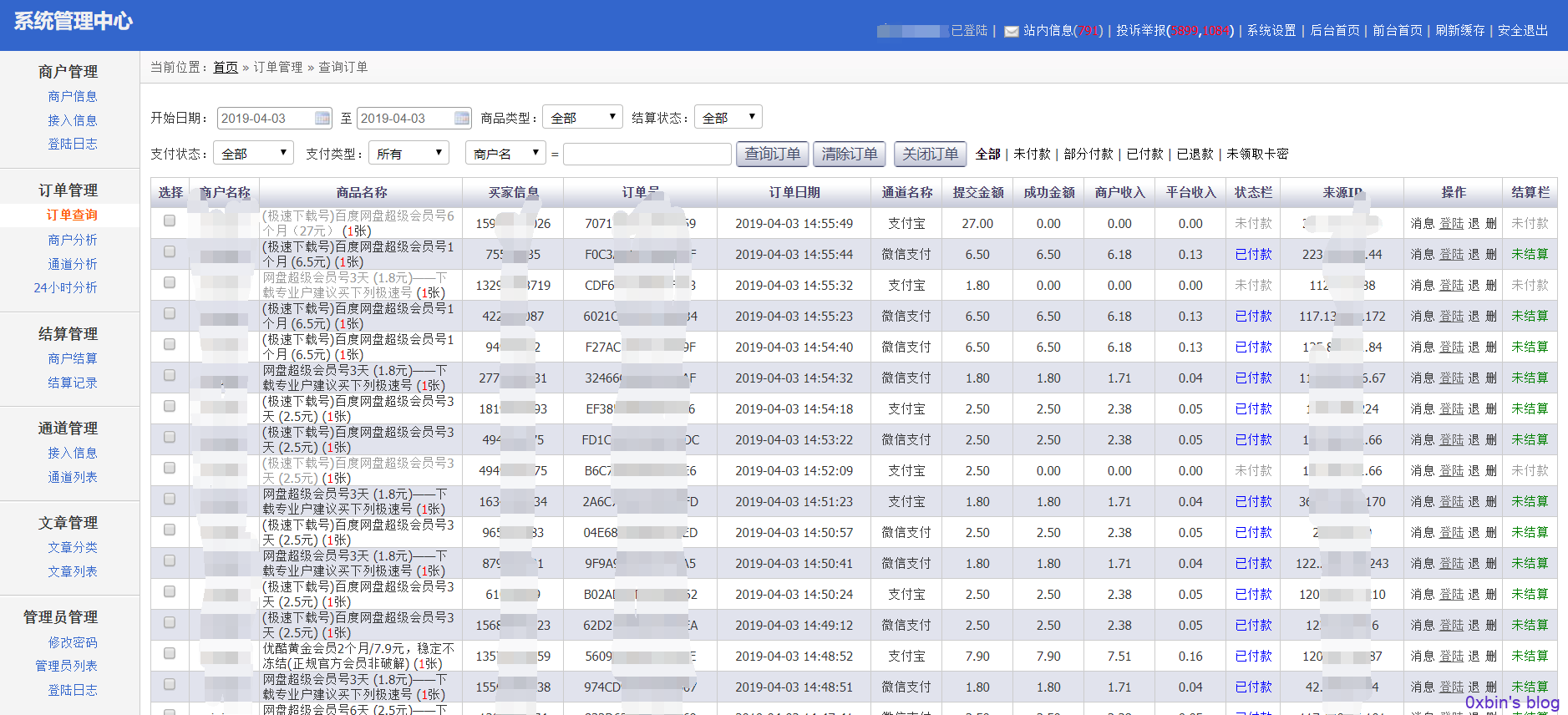Click the 首页 breadcrumb link
Screen dimensions: 1568x715
point(226,67)
